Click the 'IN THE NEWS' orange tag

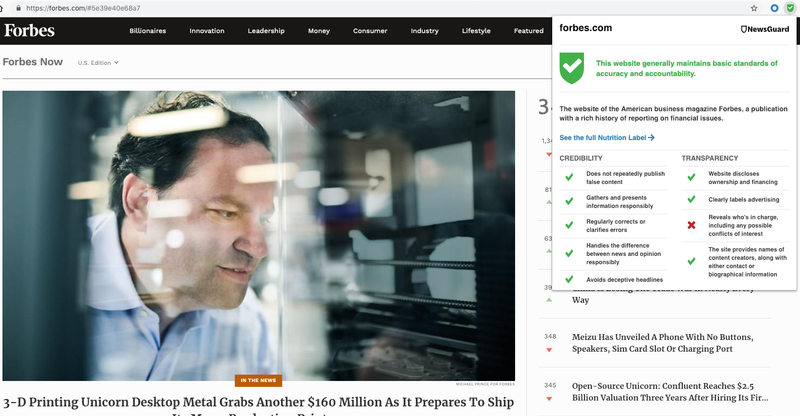click(258, 380)
